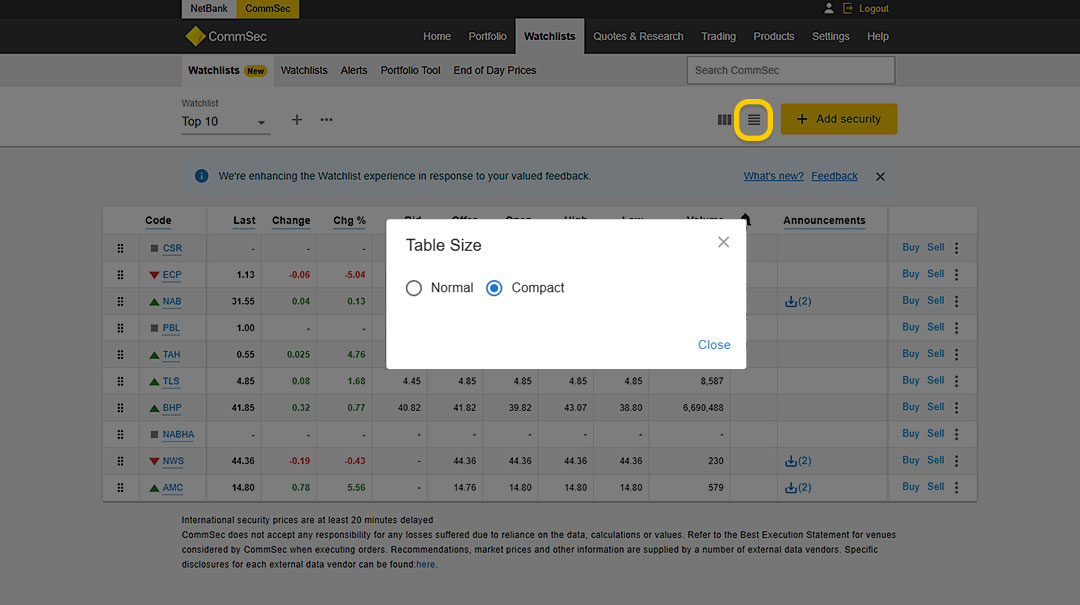1080x605 pixels.
Task: Sort by the Last column header
Action: (x=245, y=221)
